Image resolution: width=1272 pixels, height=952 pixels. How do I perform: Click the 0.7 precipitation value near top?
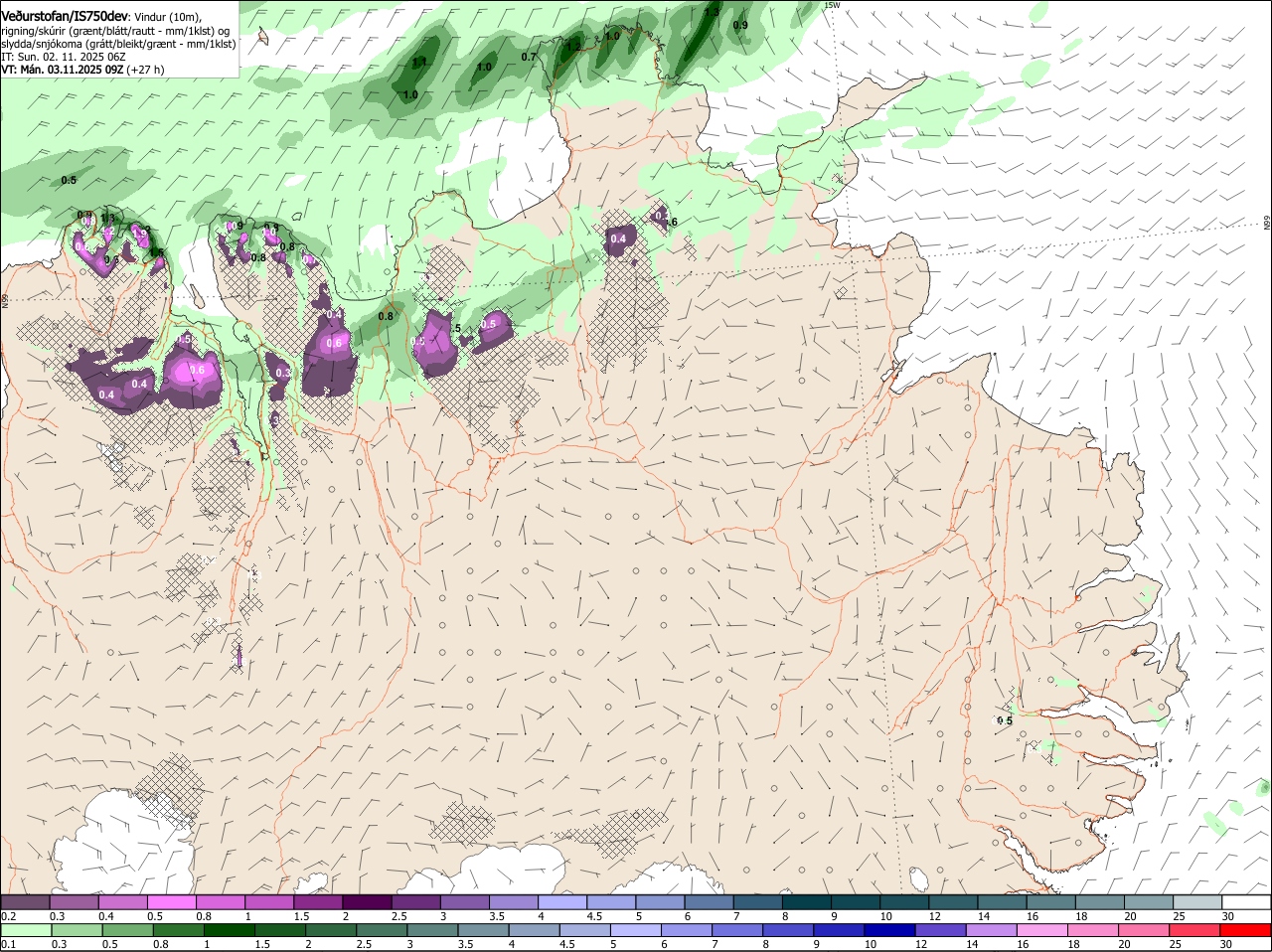click(x=529, y=57)
